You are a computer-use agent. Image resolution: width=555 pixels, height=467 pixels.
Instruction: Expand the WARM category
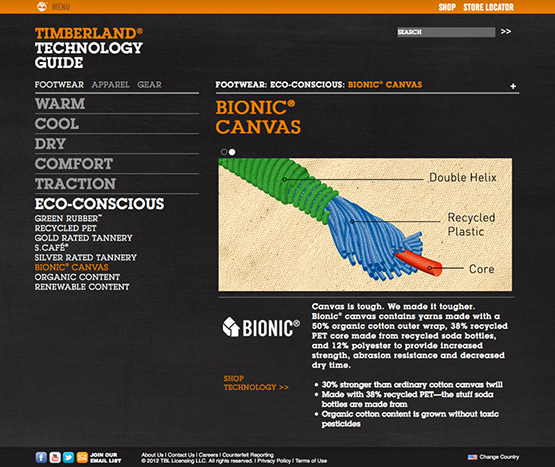60,104
